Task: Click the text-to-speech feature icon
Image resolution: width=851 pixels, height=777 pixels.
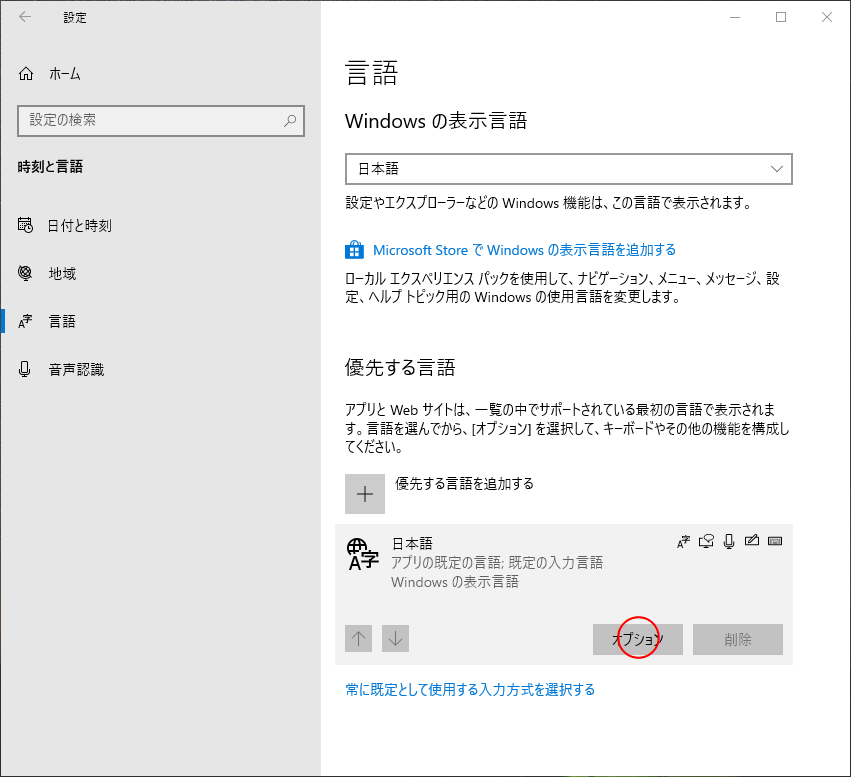Action: [706, 541]
